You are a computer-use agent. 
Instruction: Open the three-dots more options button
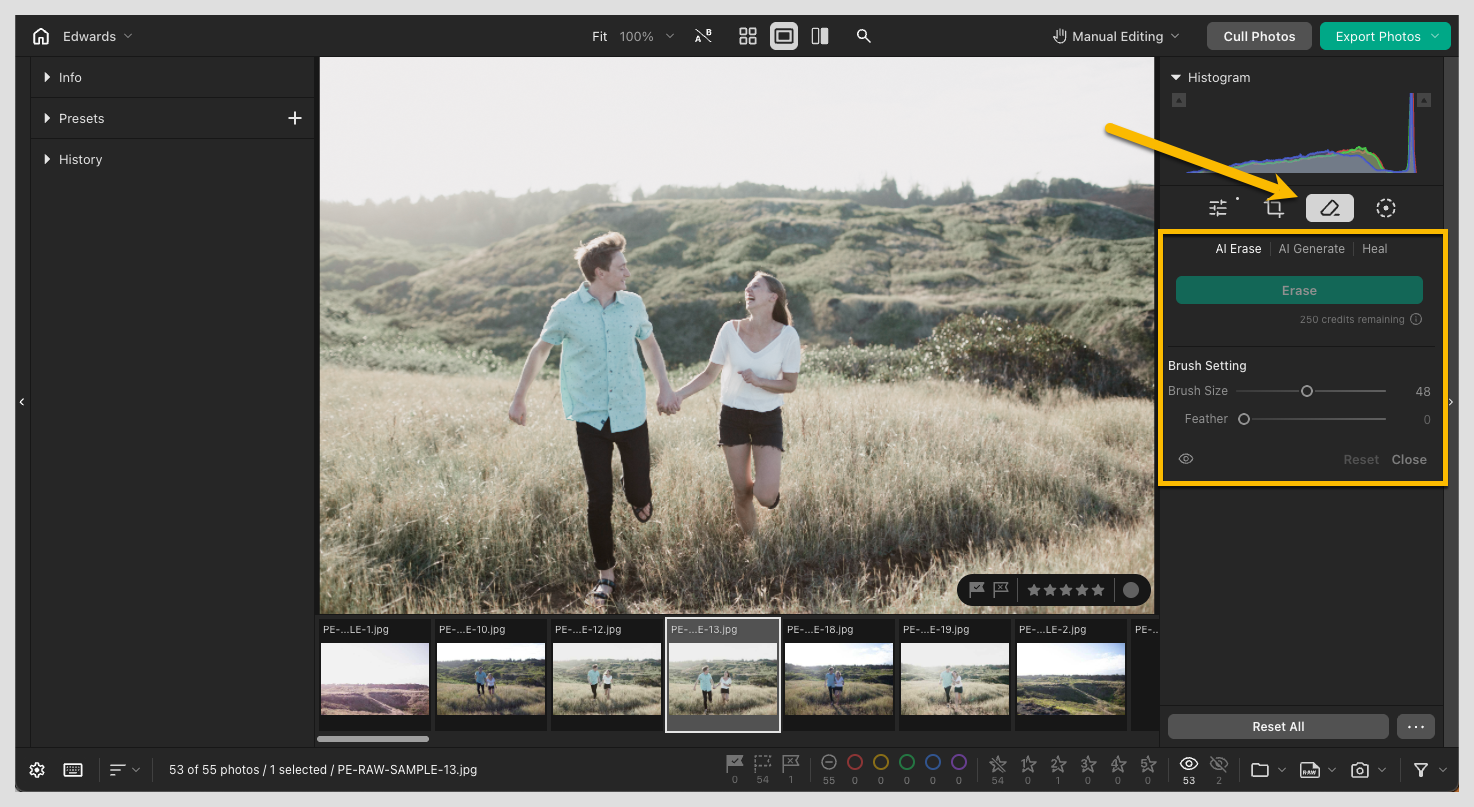tap(1416, 726)
